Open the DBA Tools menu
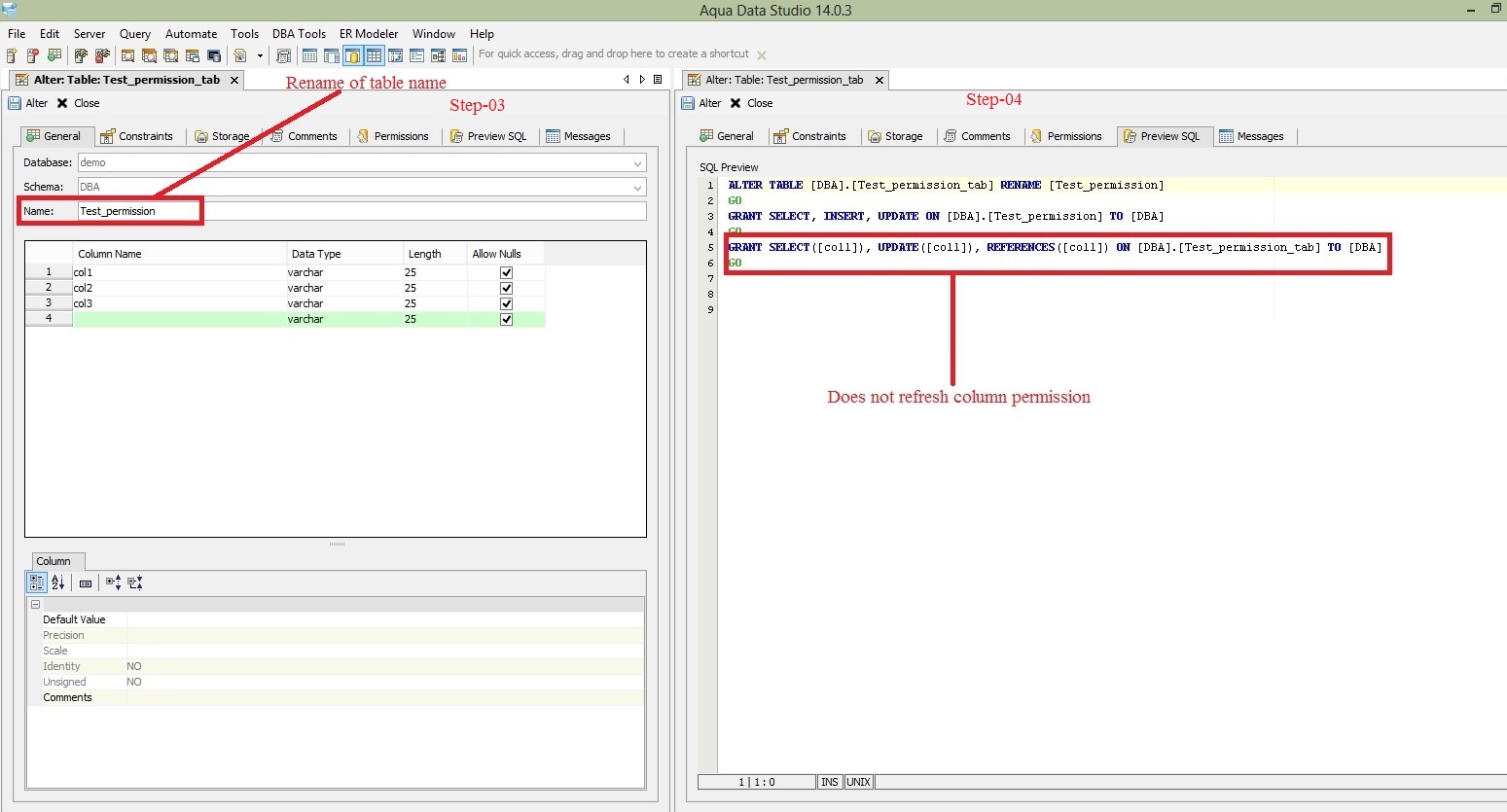The width and height of the screenshot is (1507, 812). pos(299,33)
